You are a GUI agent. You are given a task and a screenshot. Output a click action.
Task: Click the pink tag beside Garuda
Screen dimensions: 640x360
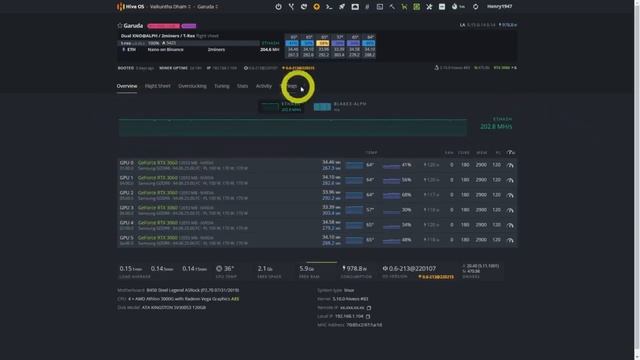coord(163,26)
